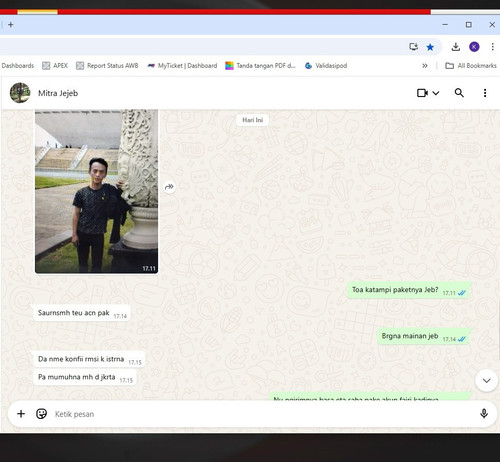Viewport: 500px width, 462px height.
Task: Click the message Brgna mainan jeb
Action: click(x=424, y=336)
